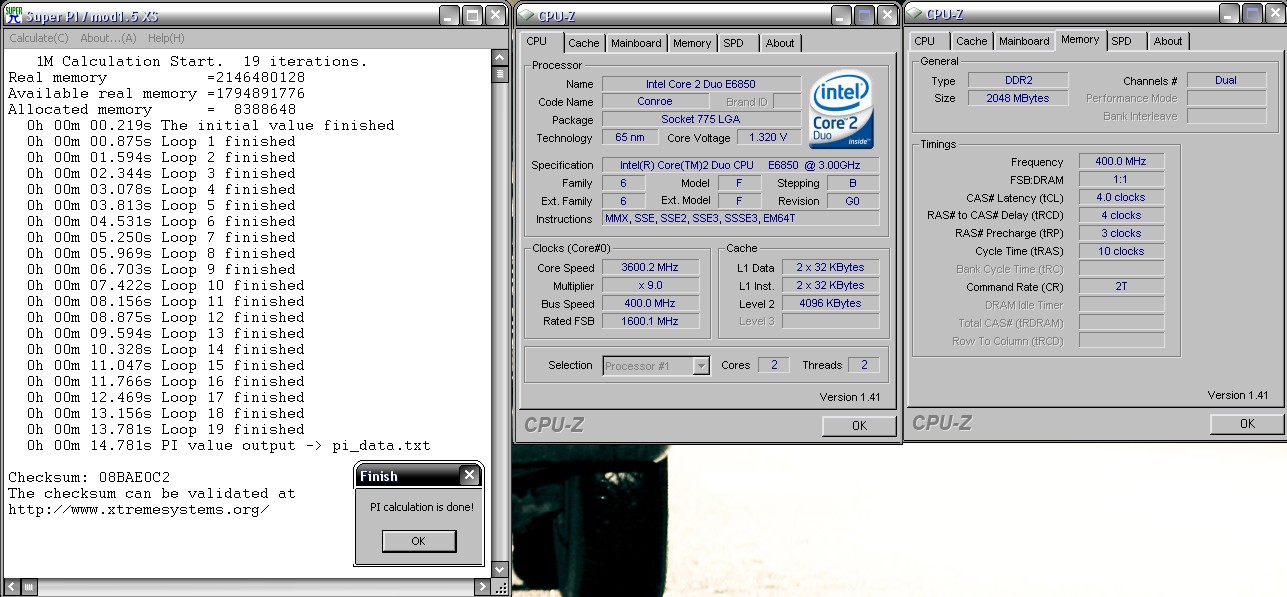1287x597 pixels.
Task: Select the CPU tab in the left CPU-Z window
Action: click(x=537, y=41)
